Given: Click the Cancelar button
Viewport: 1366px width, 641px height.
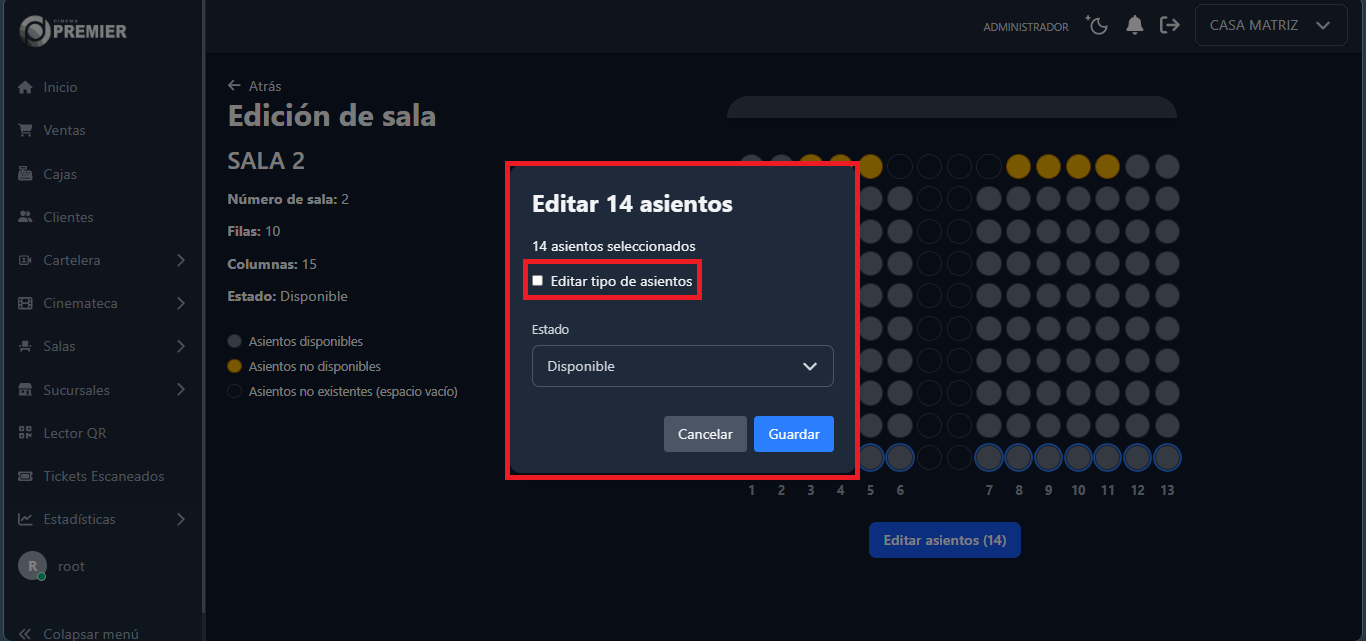Looking at the screenshot, I should point(705,434).
